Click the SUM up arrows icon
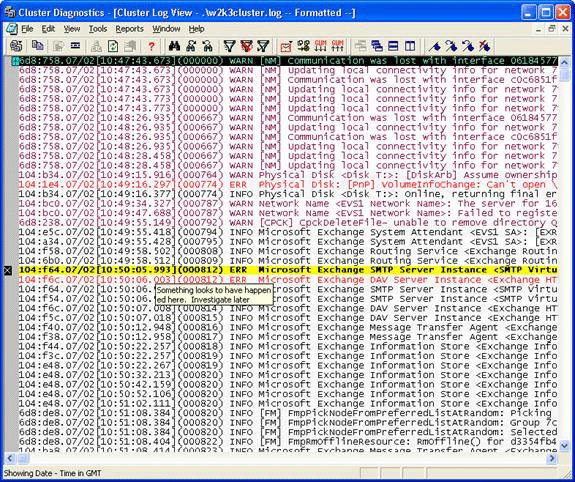Image resolution: width=575 pixels, height=482 pixels. pos(337,46)
